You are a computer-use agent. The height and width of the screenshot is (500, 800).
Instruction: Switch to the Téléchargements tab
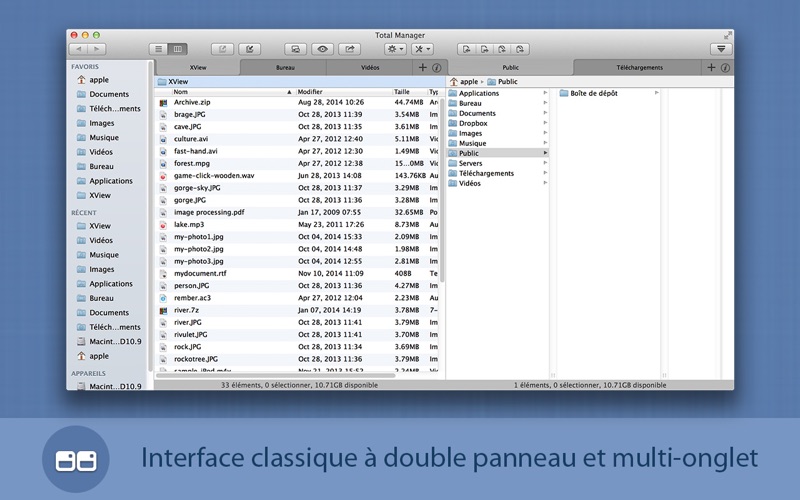[639, 67]
